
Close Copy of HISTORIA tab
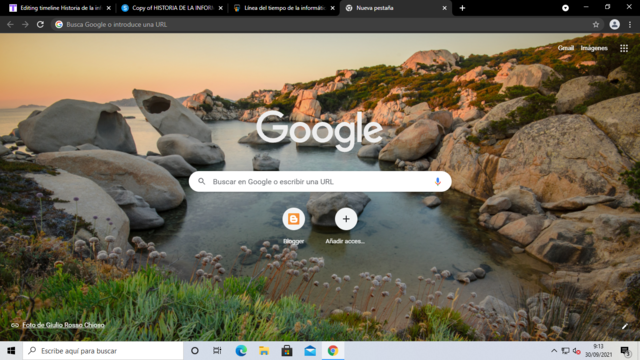pyautogui.click(x=220, y=8)
